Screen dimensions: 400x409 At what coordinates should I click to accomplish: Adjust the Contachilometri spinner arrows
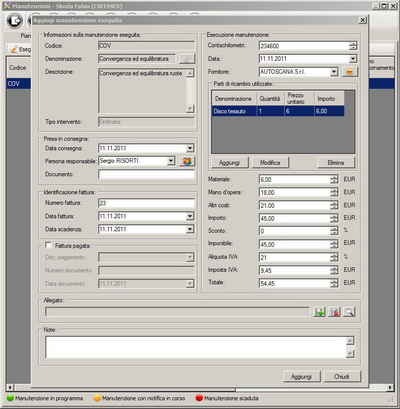pos(353,46)
